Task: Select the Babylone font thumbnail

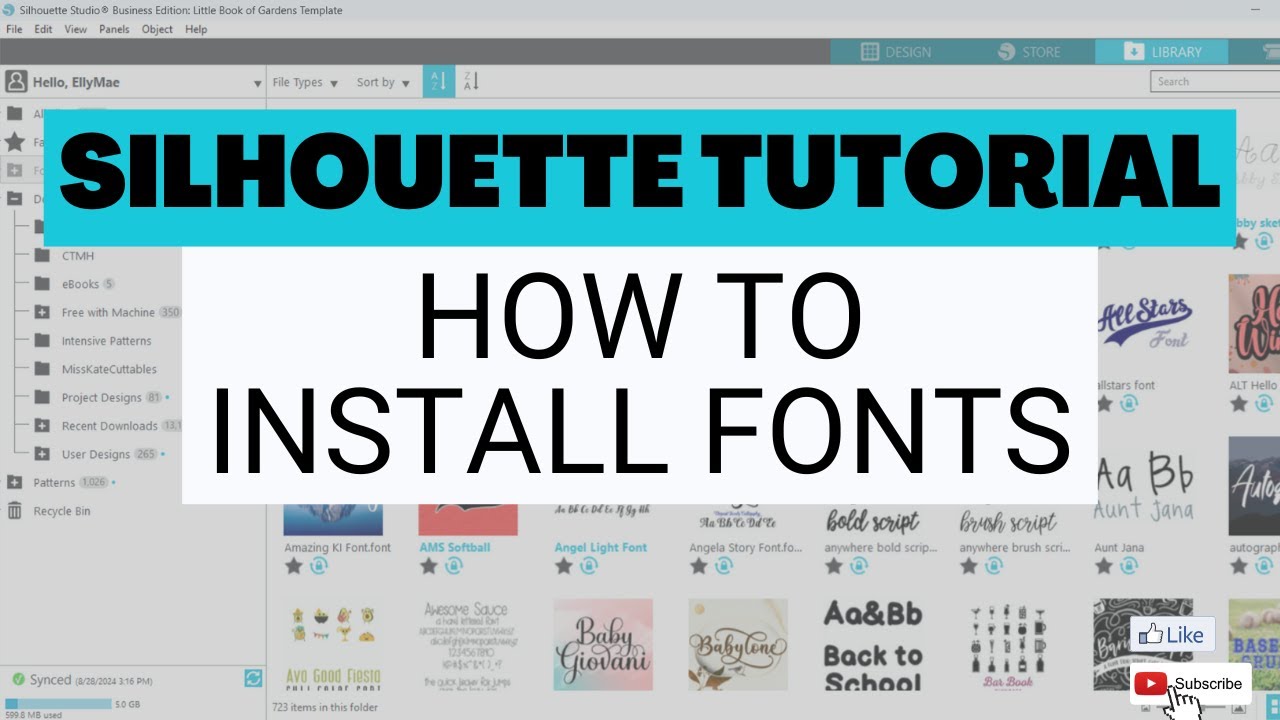Action: (x=738, y=644)
